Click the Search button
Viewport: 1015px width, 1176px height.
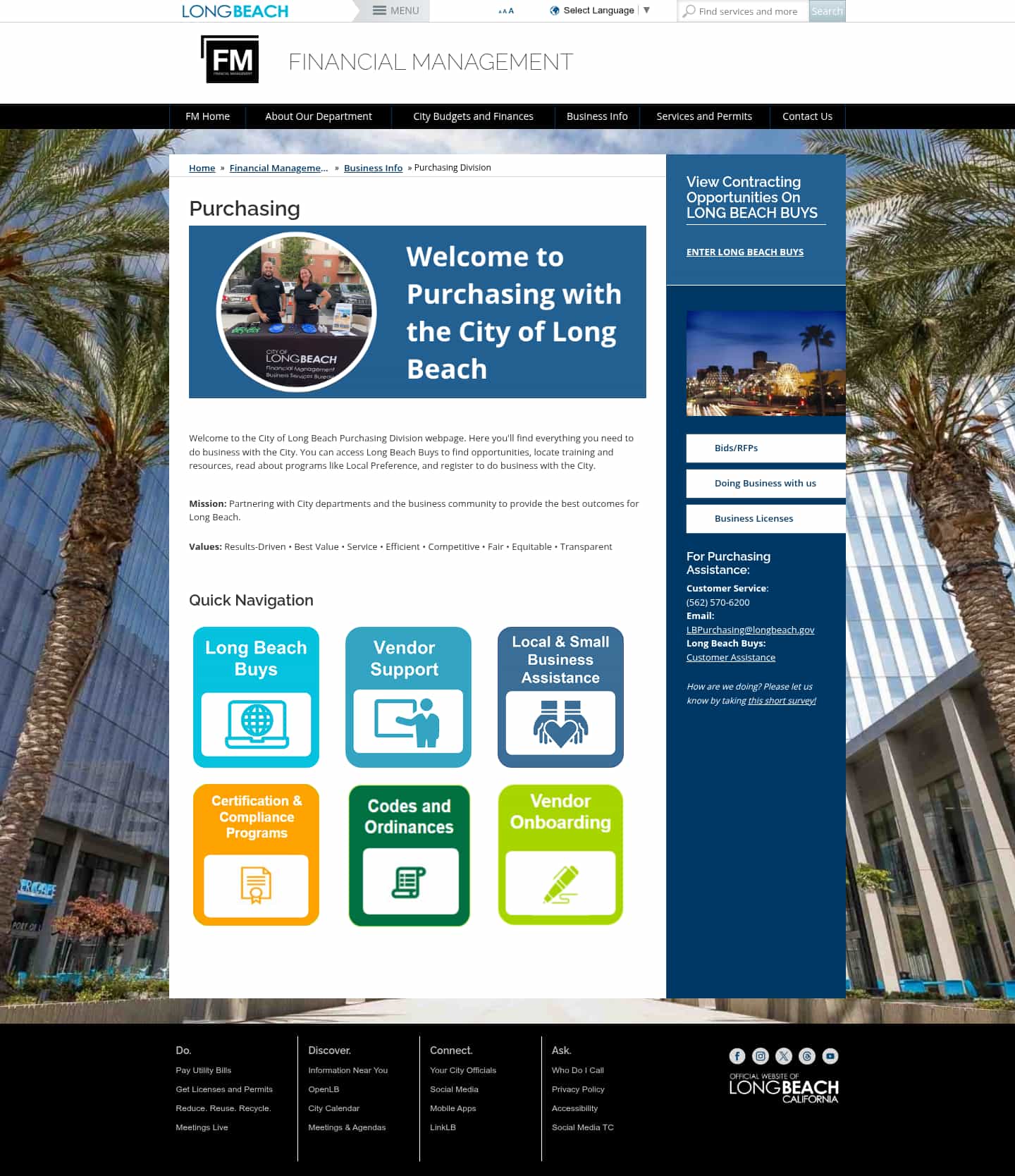[x=827, y=11]
